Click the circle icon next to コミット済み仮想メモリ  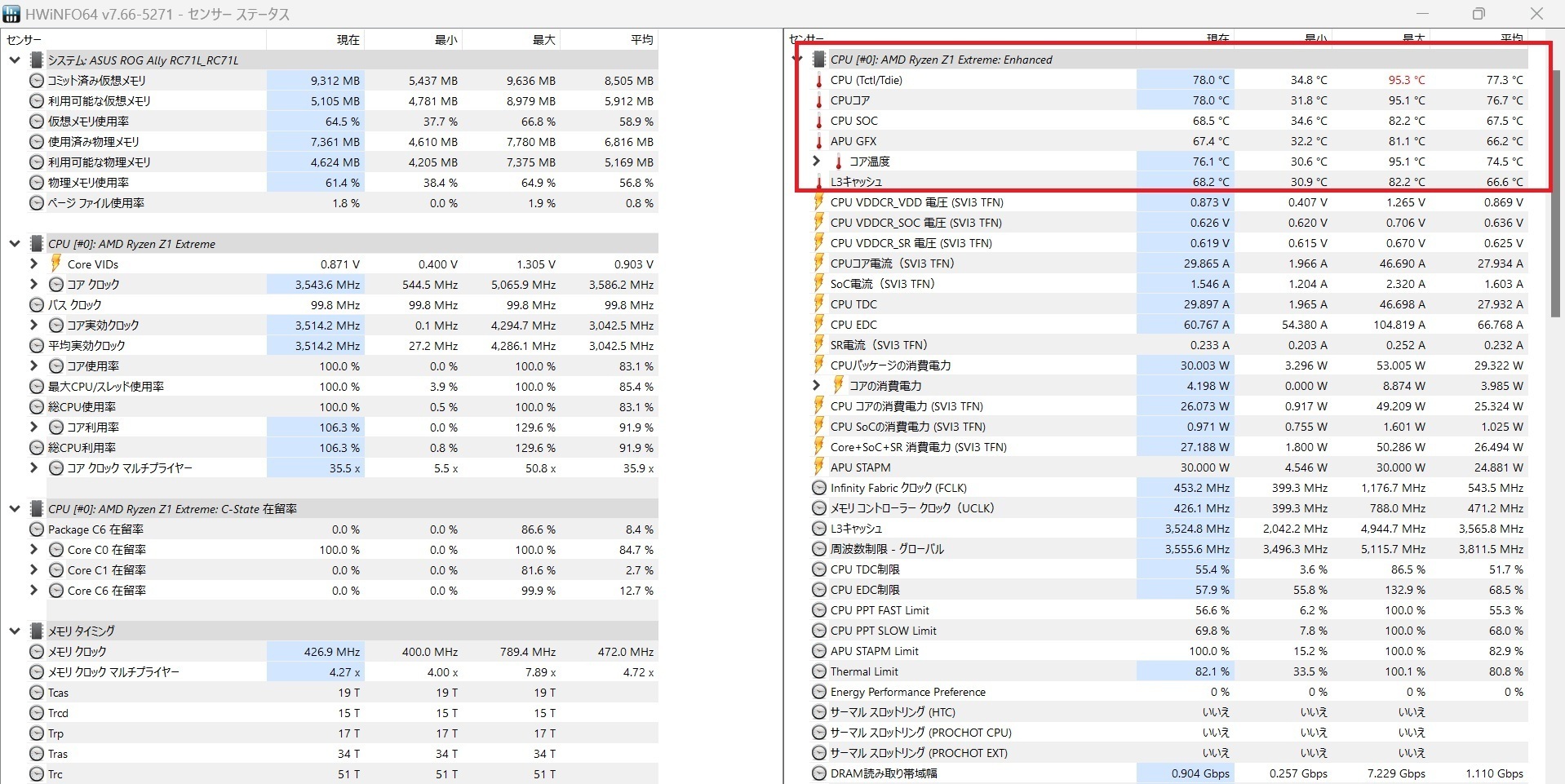36,81
